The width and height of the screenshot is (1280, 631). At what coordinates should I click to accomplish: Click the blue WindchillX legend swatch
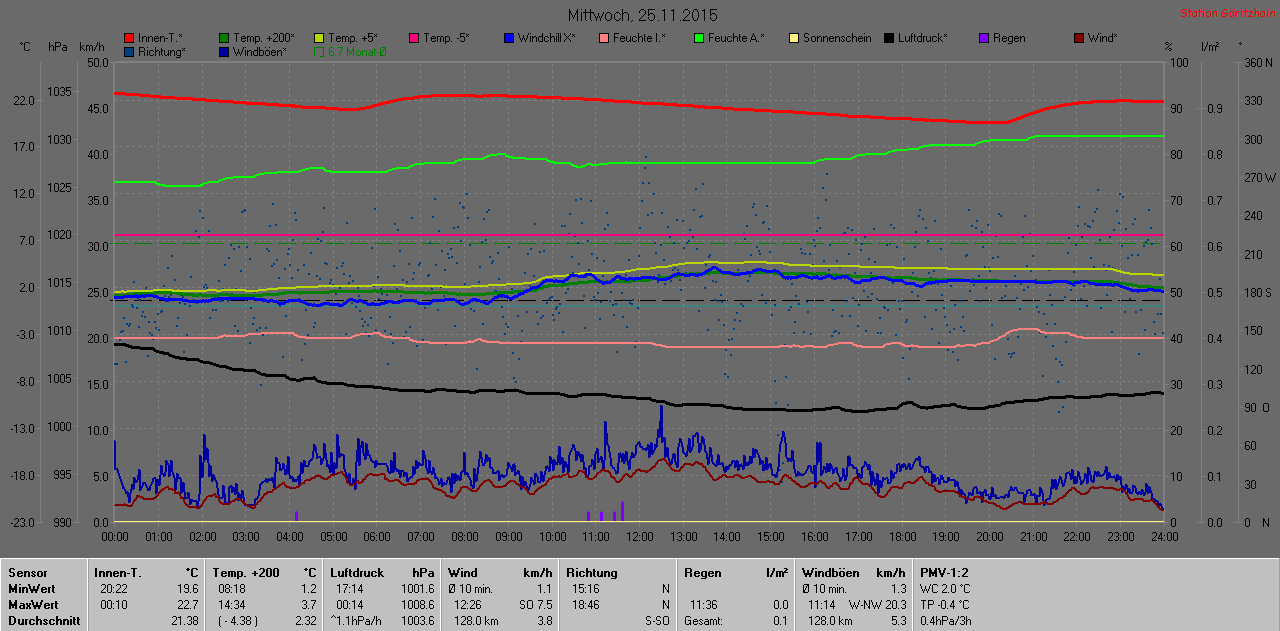click(509, 38)
